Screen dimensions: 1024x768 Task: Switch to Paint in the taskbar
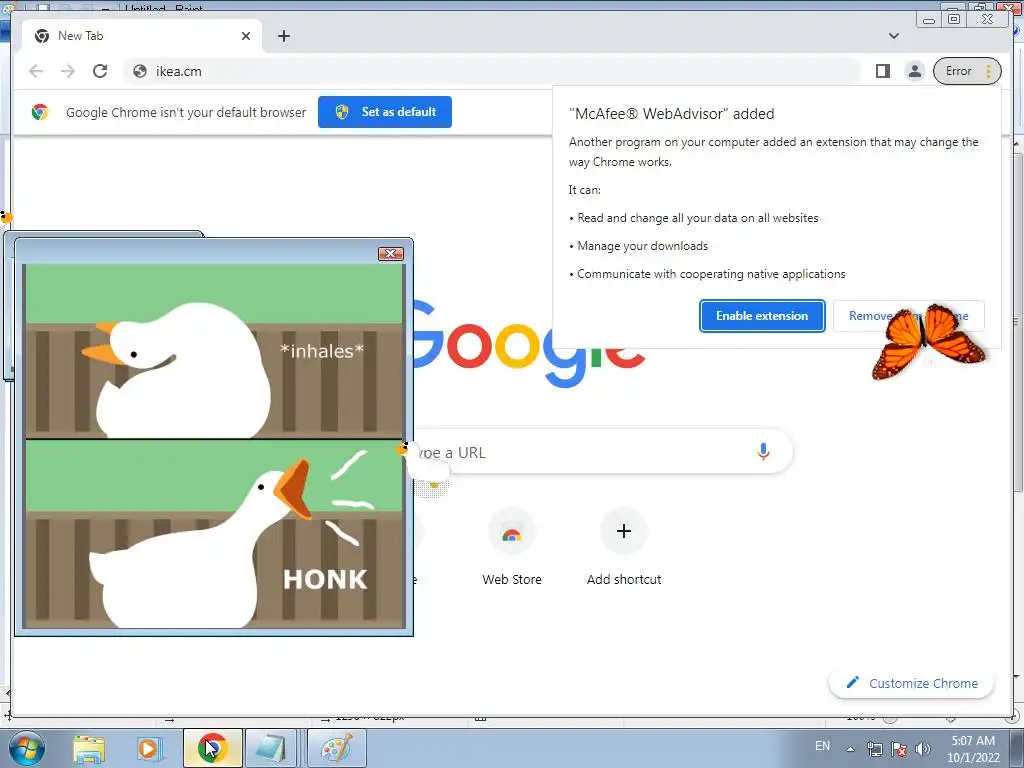[x=336, y=748]
